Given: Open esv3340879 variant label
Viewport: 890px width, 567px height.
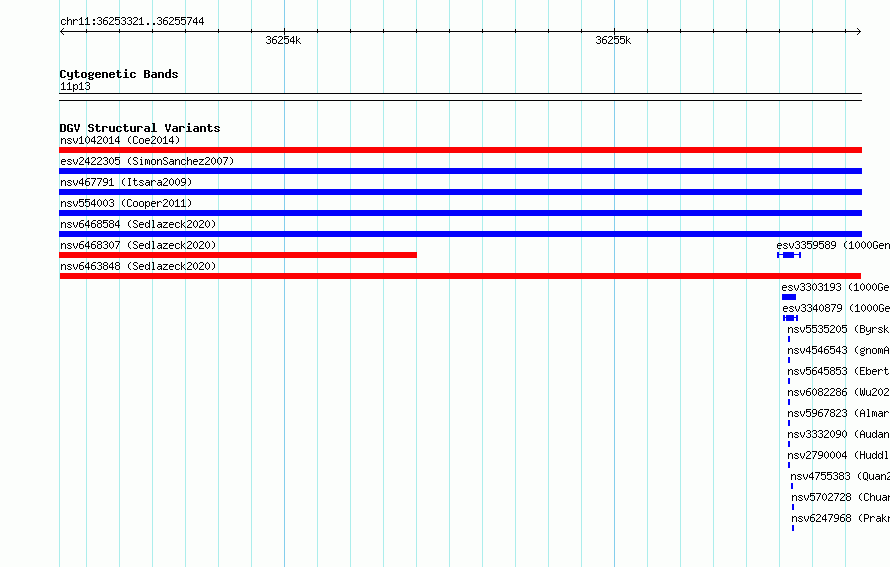Looking at the screenshot, I should coord(836,308).
